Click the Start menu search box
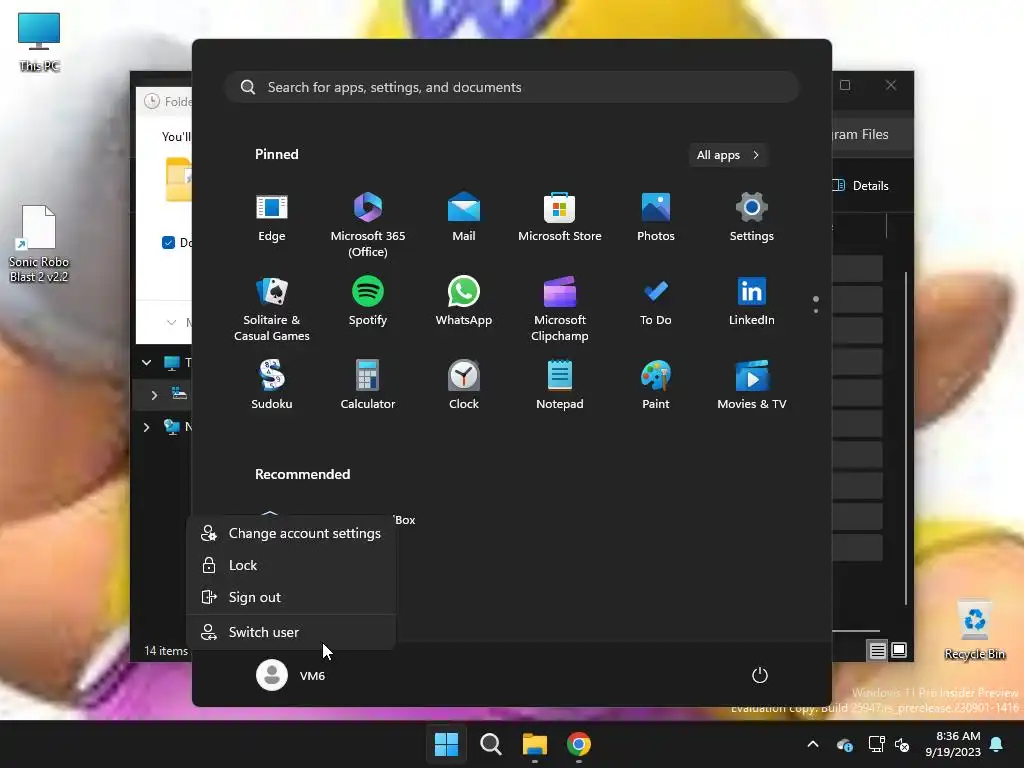Screen dimensions: 1024x768 click(x=512, y=87)
